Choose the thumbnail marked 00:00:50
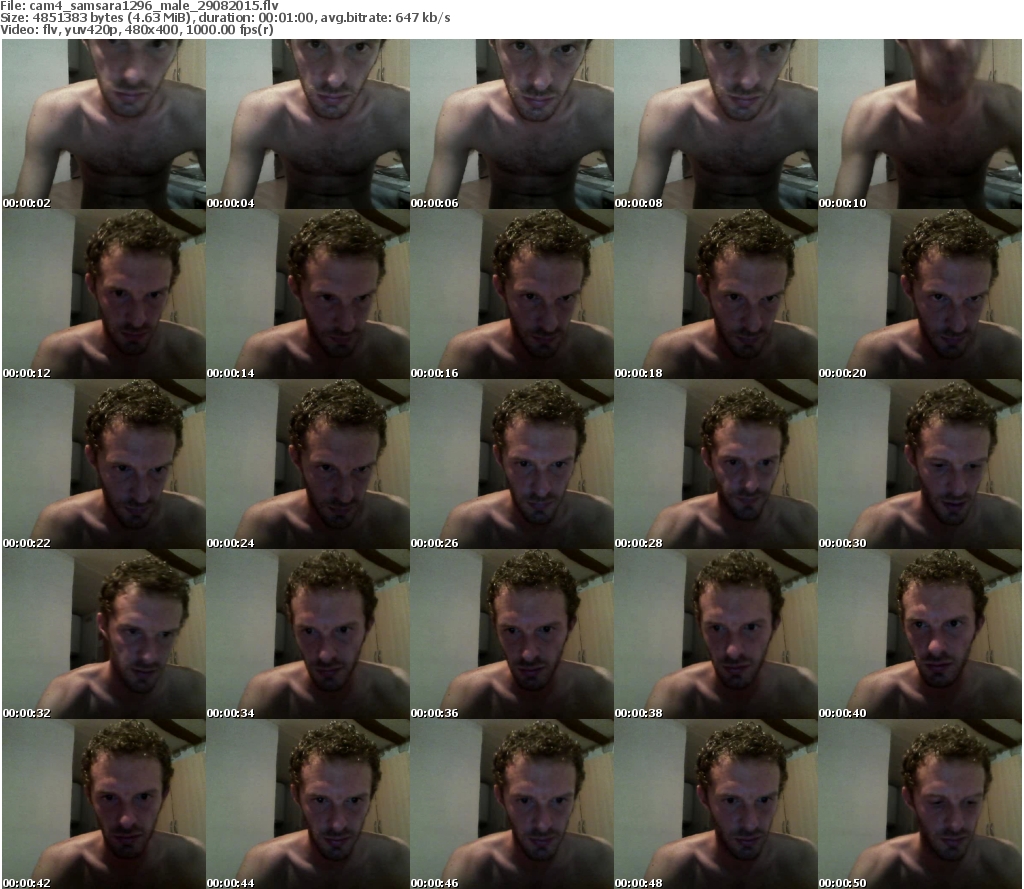 [x=920, y=804]
